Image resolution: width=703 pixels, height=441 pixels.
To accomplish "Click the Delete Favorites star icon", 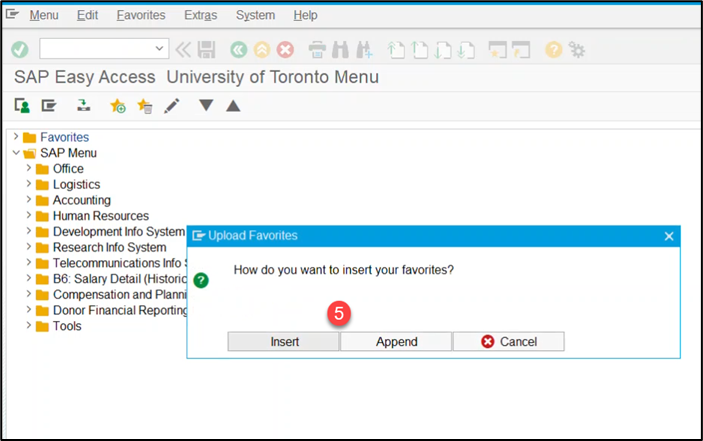I will [145, 106].
